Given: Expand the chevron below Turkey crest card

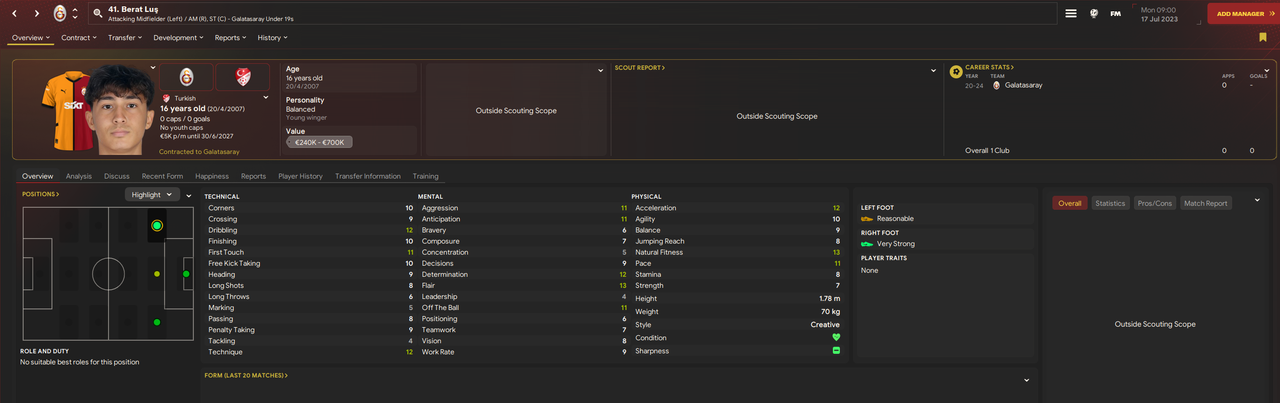Looking at the screenshot, I should (x=267, y=98).
